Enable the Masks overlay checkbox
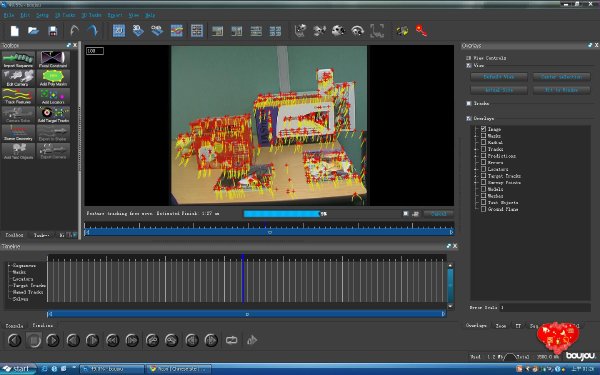The width and height of the screenshot is (600, 375). tap(484, 135)
